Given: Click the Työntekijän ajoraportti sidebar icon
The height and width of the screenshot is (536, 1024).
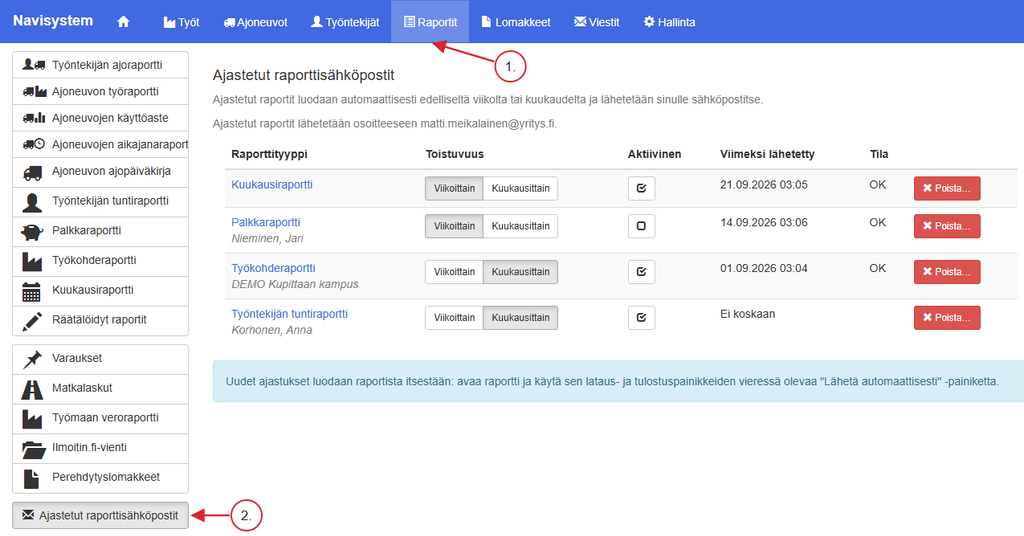Looking at the screenshot, I should [33, 65].
